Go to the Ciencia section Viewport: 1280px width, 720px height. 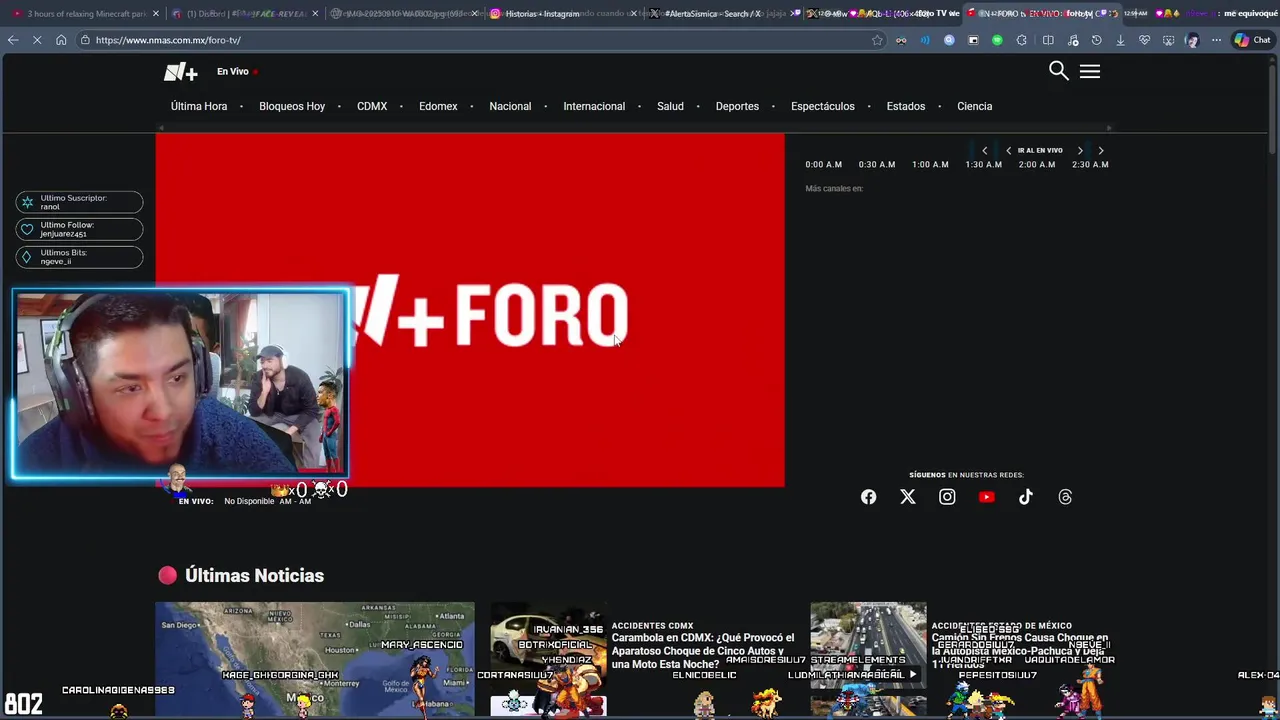click(x=974, y=106)
